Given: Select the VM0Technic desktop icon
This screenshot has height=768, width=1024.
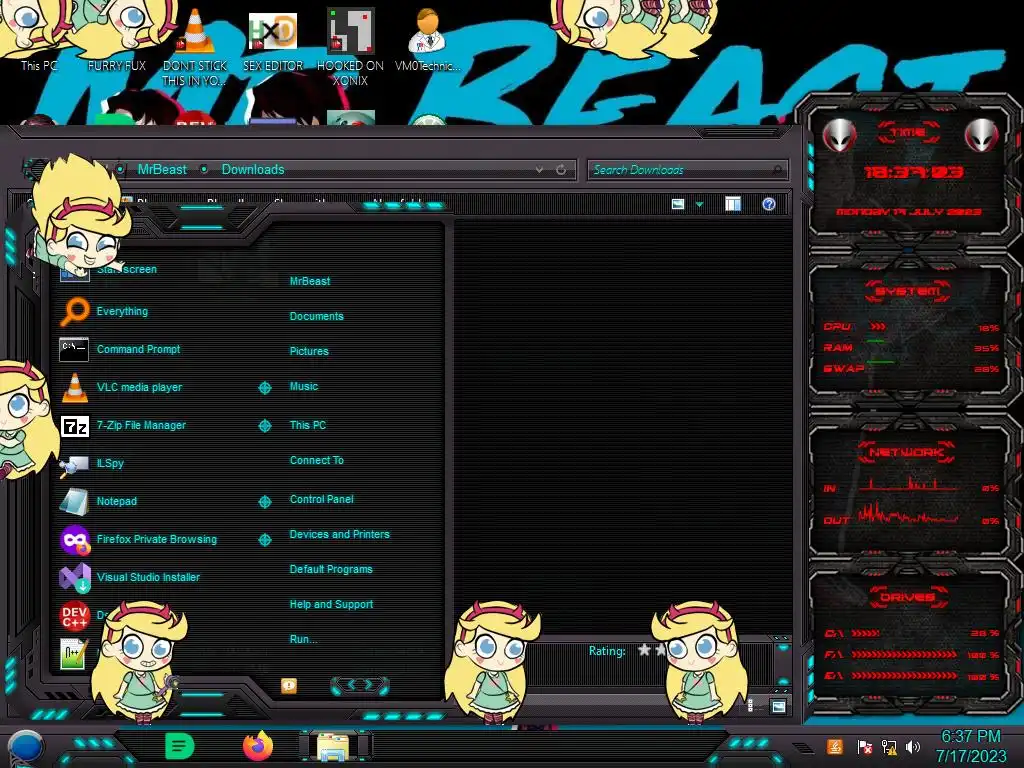Looking at the screenshot, I should (x=427, y=40).
